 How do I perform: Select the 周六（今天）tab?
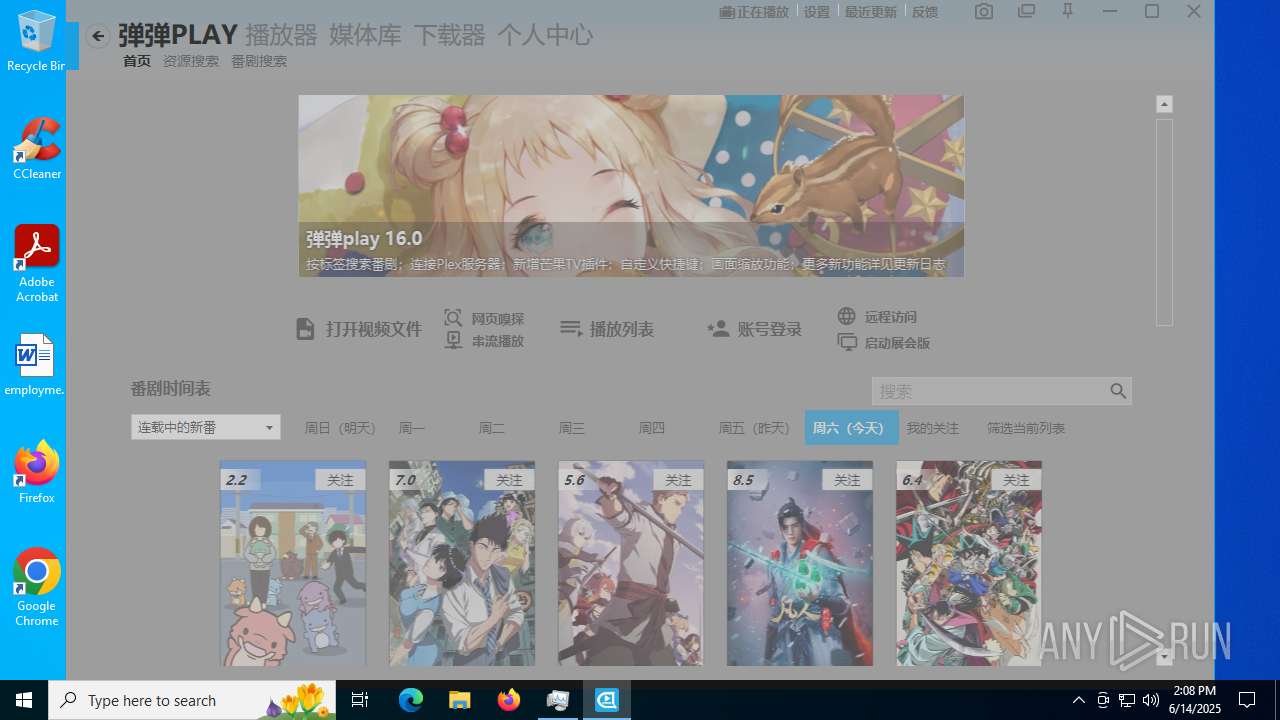(852, 428)
